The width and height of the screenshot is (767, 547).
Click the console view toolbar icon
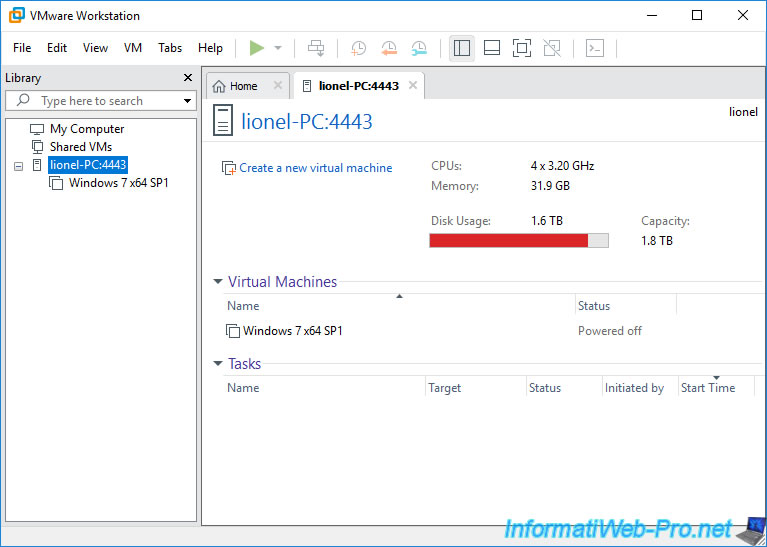pyautogui.click(x=595, y=48)
